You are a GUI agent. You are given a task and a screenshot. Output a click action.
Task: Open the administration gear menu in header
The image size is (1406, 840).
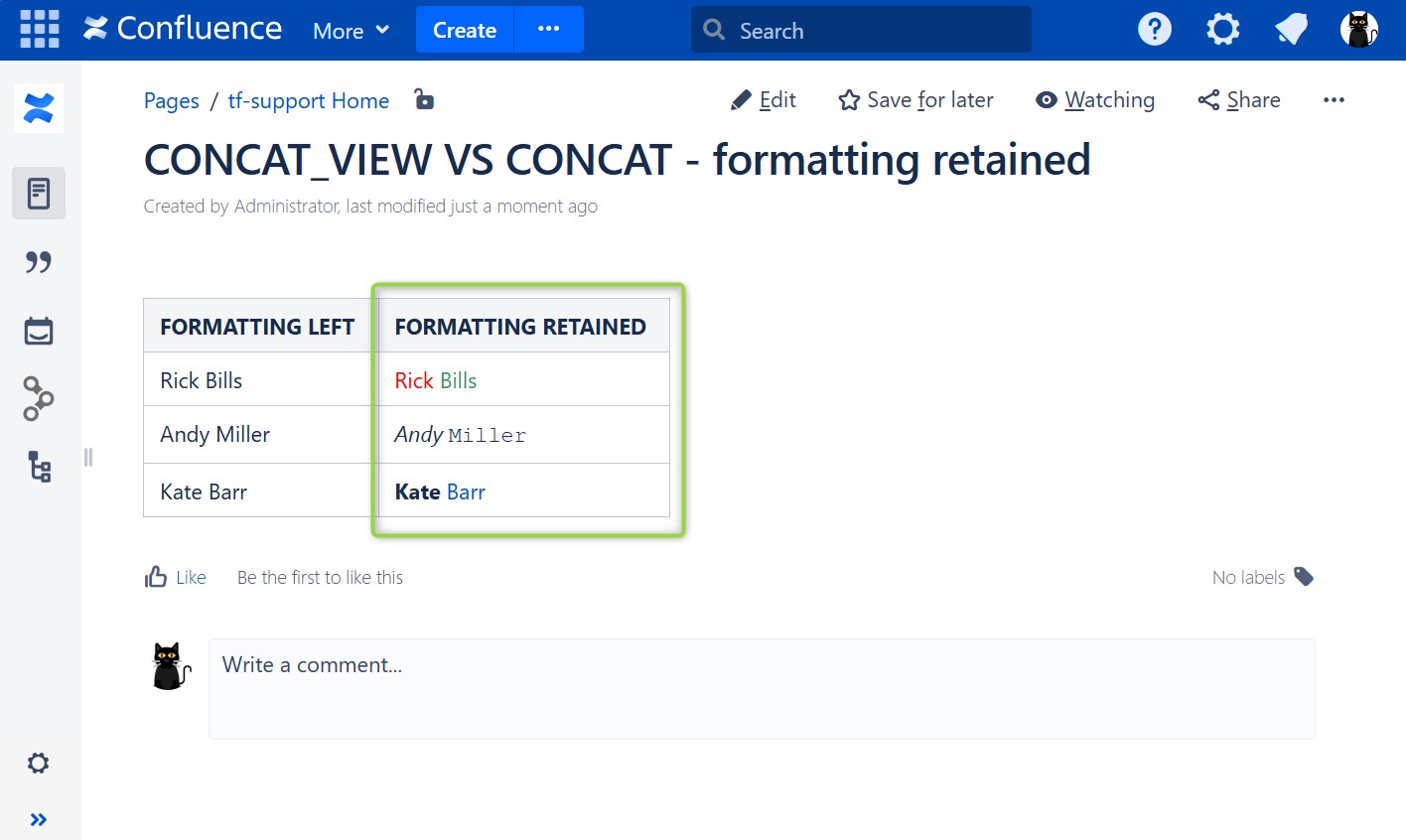click(x=1222, y=30)
